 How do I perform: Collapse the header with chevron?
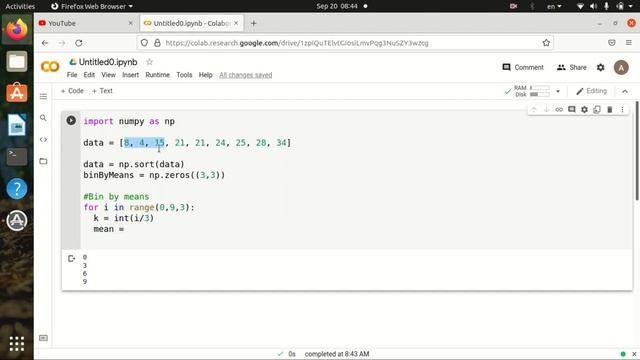pyautogui.click(x=625, y=91)
